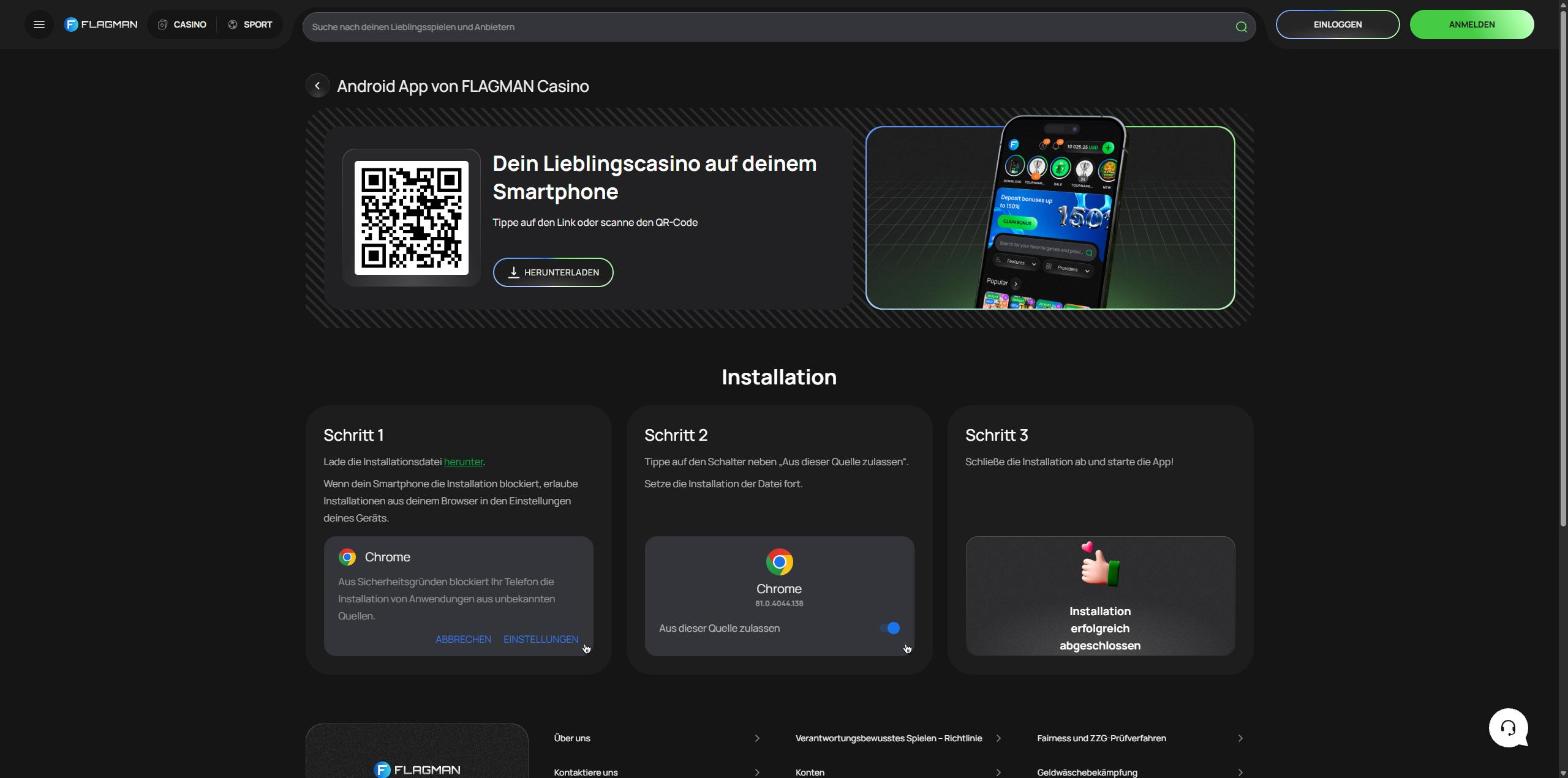This screenshot has width=1568, height=778.
Task: Open the hamburger menu
Action: (39, 25)
